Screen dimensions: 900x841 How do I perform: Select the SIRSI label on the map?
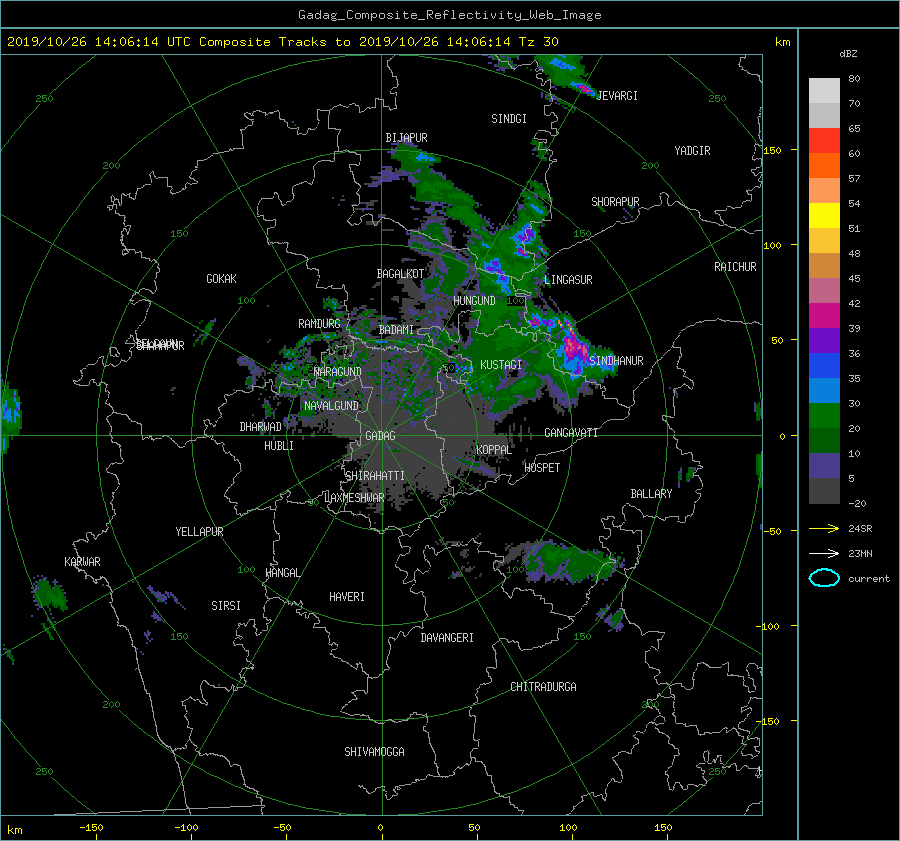226,606
